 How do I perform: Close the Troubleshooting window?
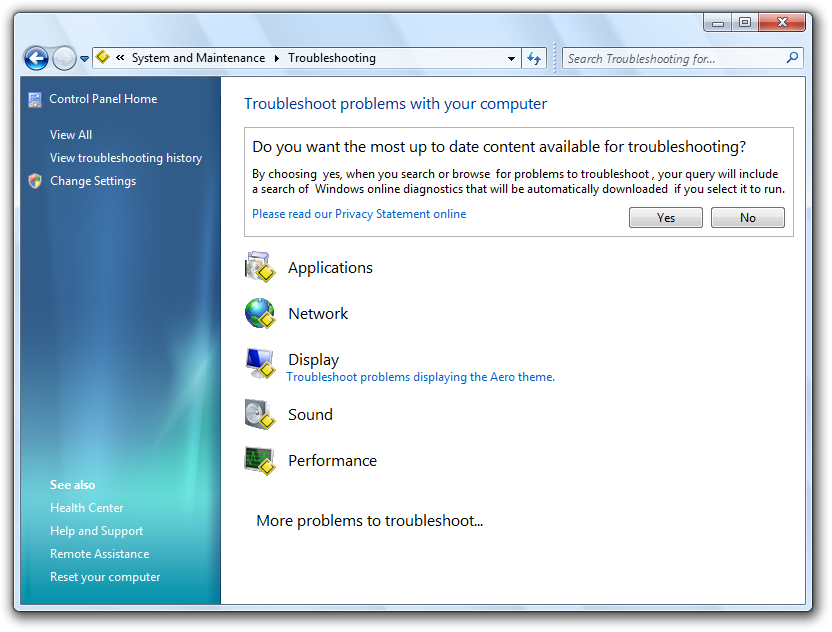click(x=782, y=22)
